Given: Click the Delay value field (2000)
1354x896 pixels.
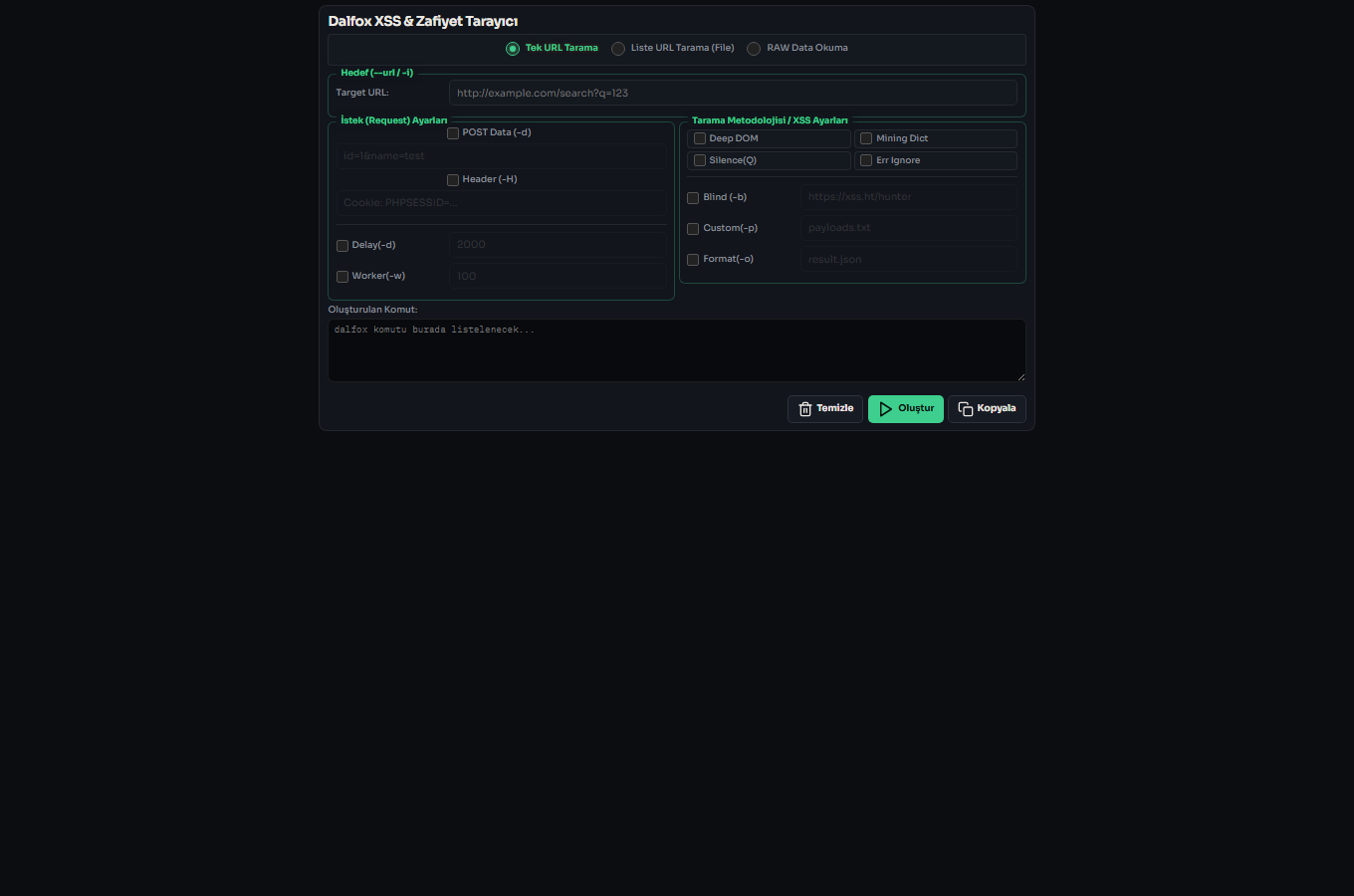Looking at the screenshot, I should coord(559,245).
